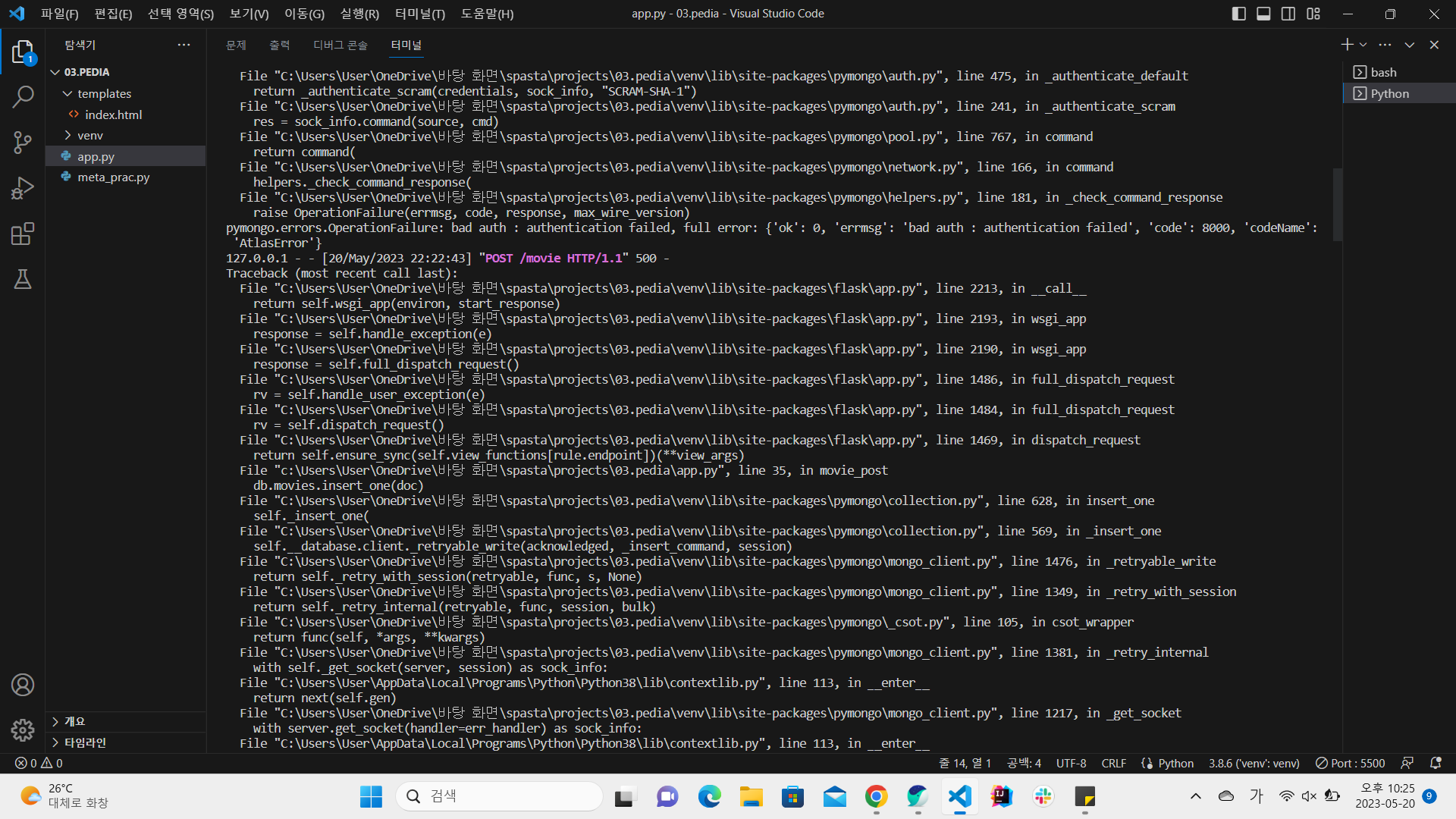Expand the venv folder
The image size is (1456, 819).
click(x=125, y=135)
